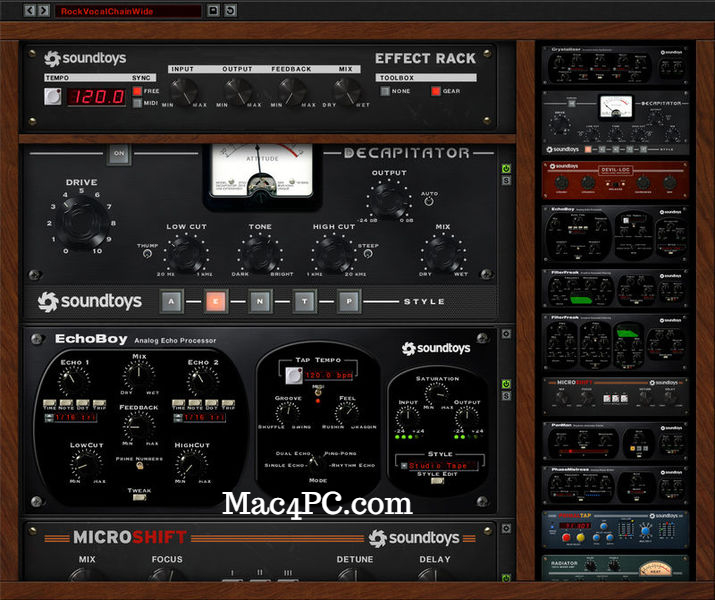The image size is (715, 600).
Task: Save the current preset via disk icon
Action: [213, 10]
